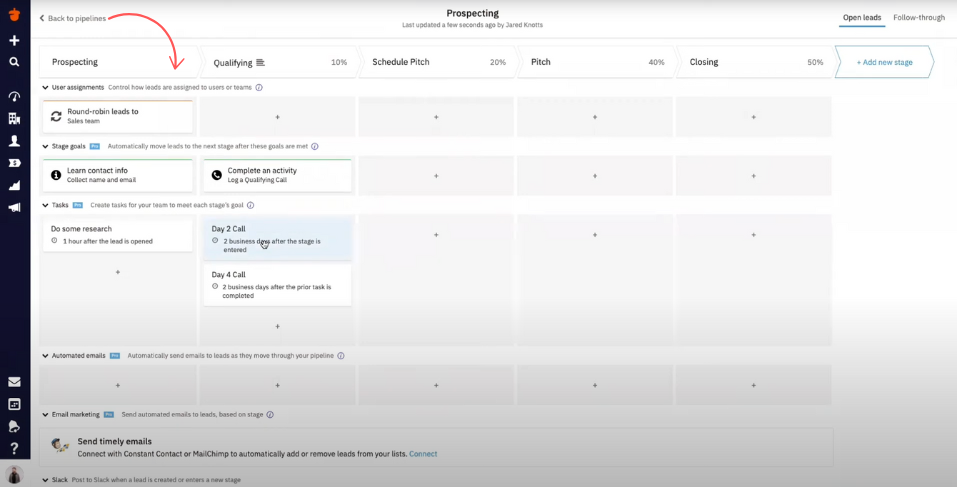
Task: Select the Qualifying stage header
Action: pos(278,62)
